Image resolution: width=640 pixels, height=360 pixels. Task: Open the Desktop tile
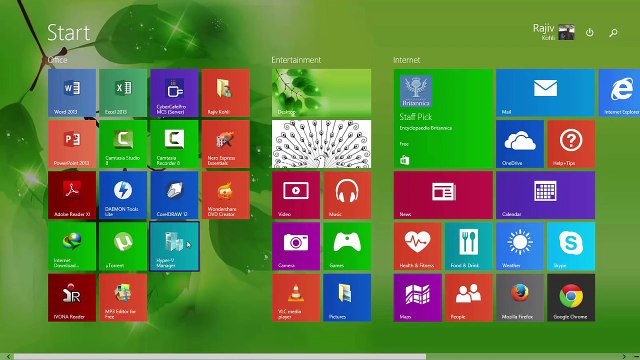click(322, 93)
